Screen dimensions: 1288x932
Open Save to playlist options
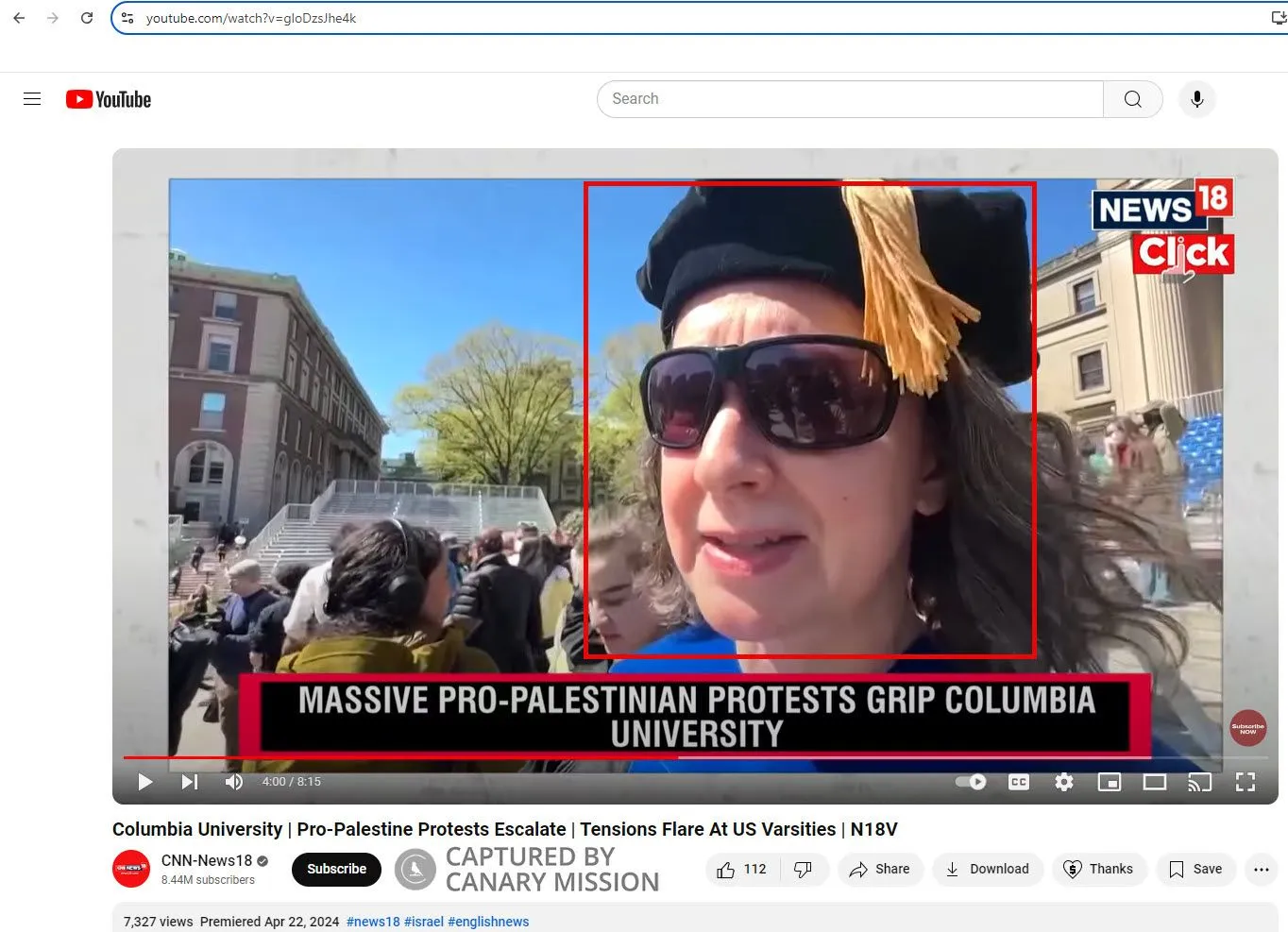[x=1195, y=869]
